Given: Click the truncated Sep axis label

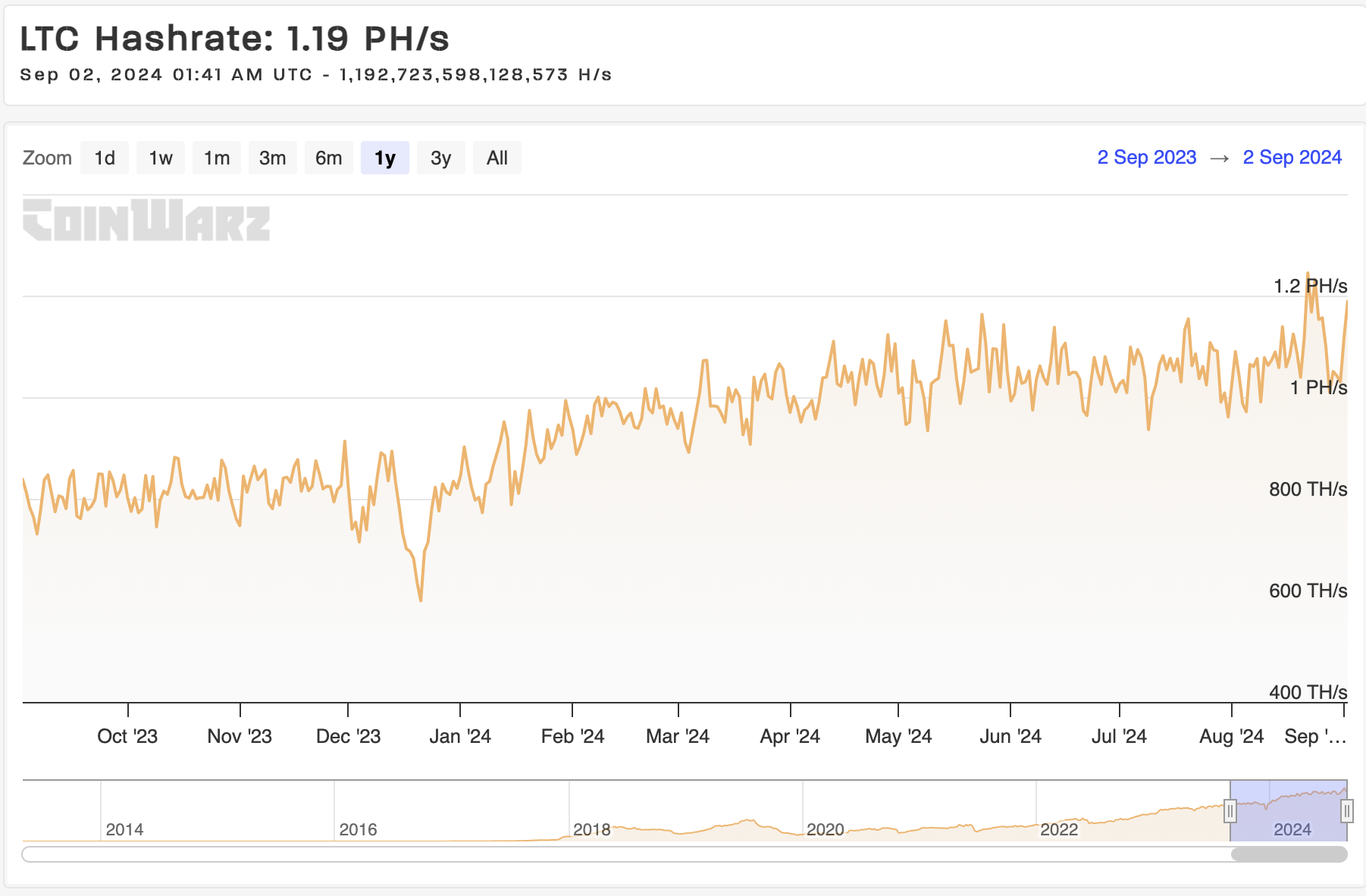Looking at the screenshot, I should pyautogui.click(x=1315, y=736).
